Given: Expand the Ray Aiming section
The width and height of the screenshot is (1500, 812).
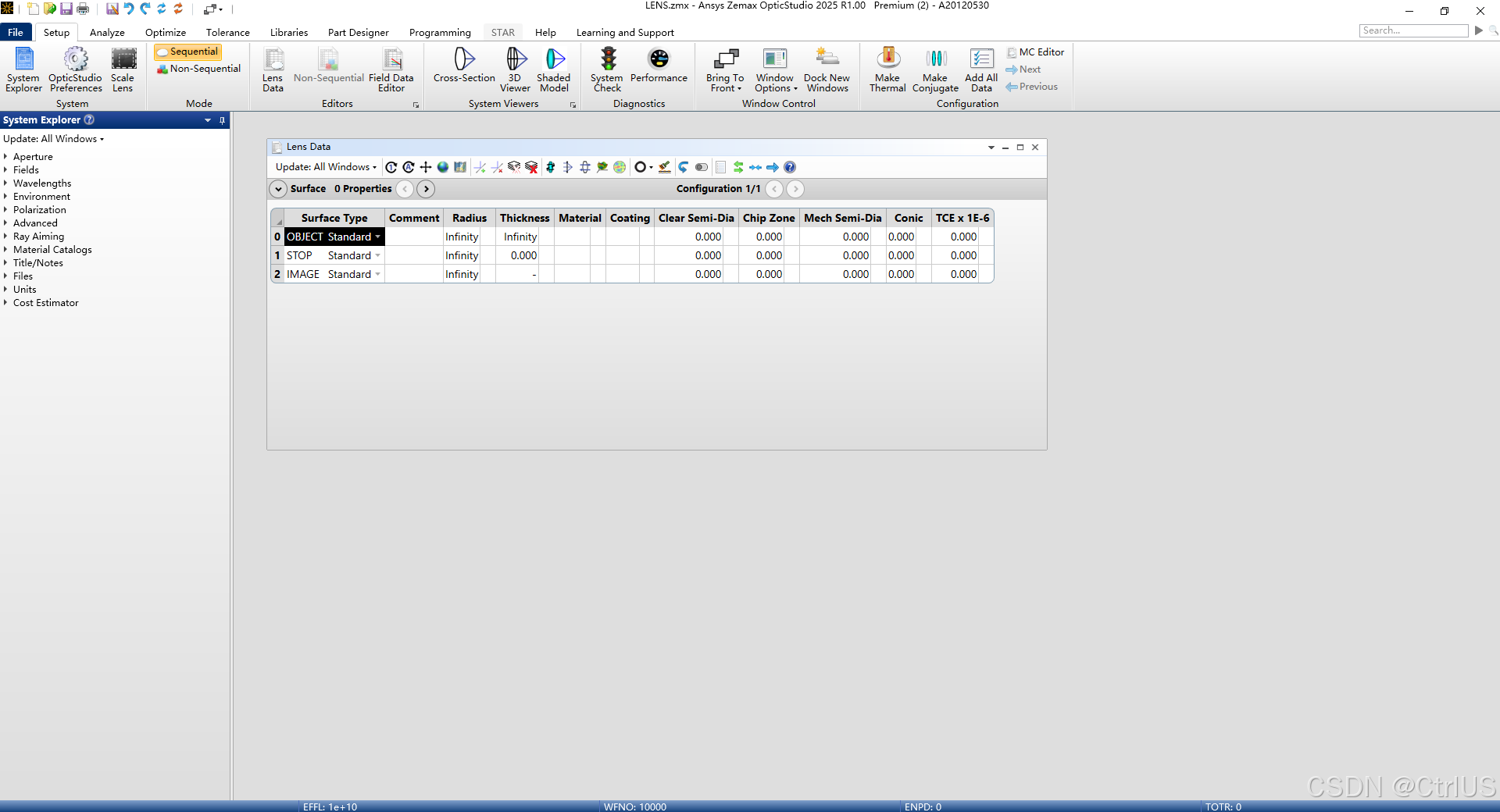Looking at the screenshot, I should 5,237.
